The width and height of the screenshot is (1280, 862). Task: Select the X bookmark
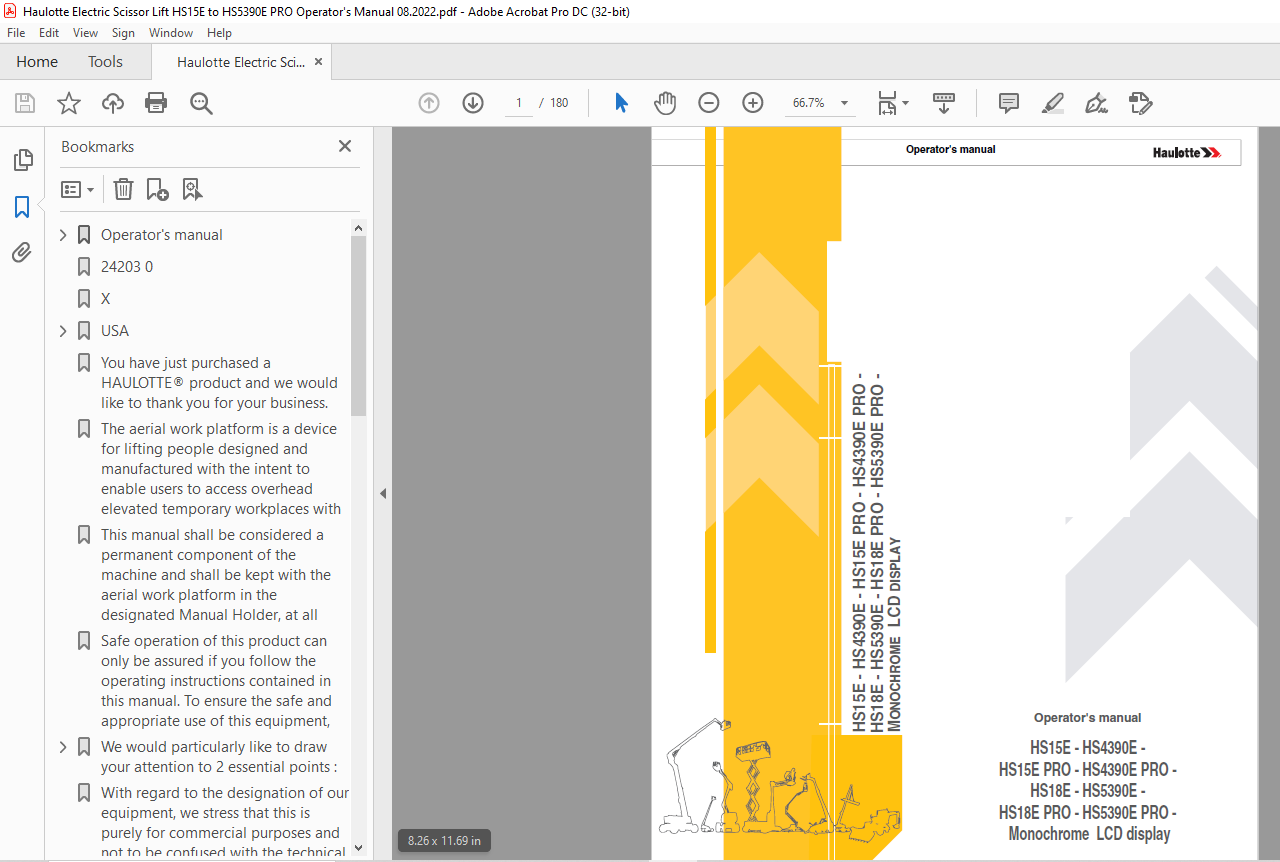click(105, 299)
